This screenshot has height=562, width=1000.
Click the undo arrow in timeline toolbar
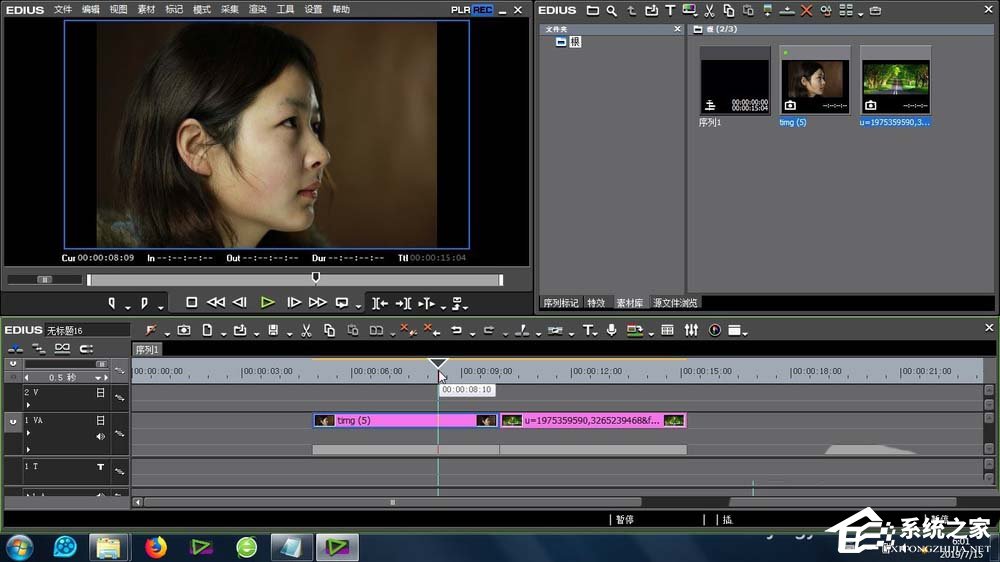456,330
